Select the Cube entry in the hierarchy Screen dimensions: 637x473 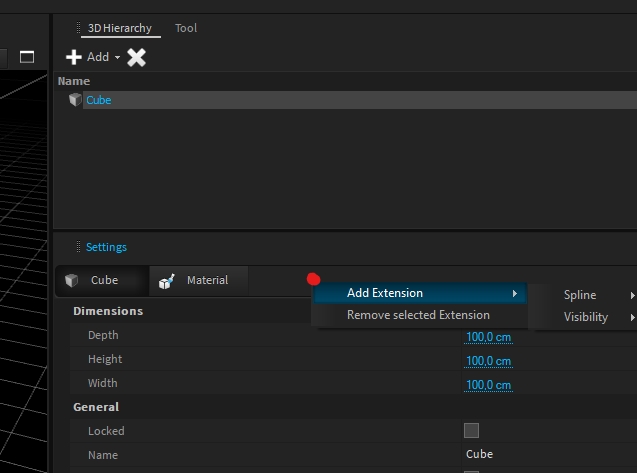tap(98, 100)
